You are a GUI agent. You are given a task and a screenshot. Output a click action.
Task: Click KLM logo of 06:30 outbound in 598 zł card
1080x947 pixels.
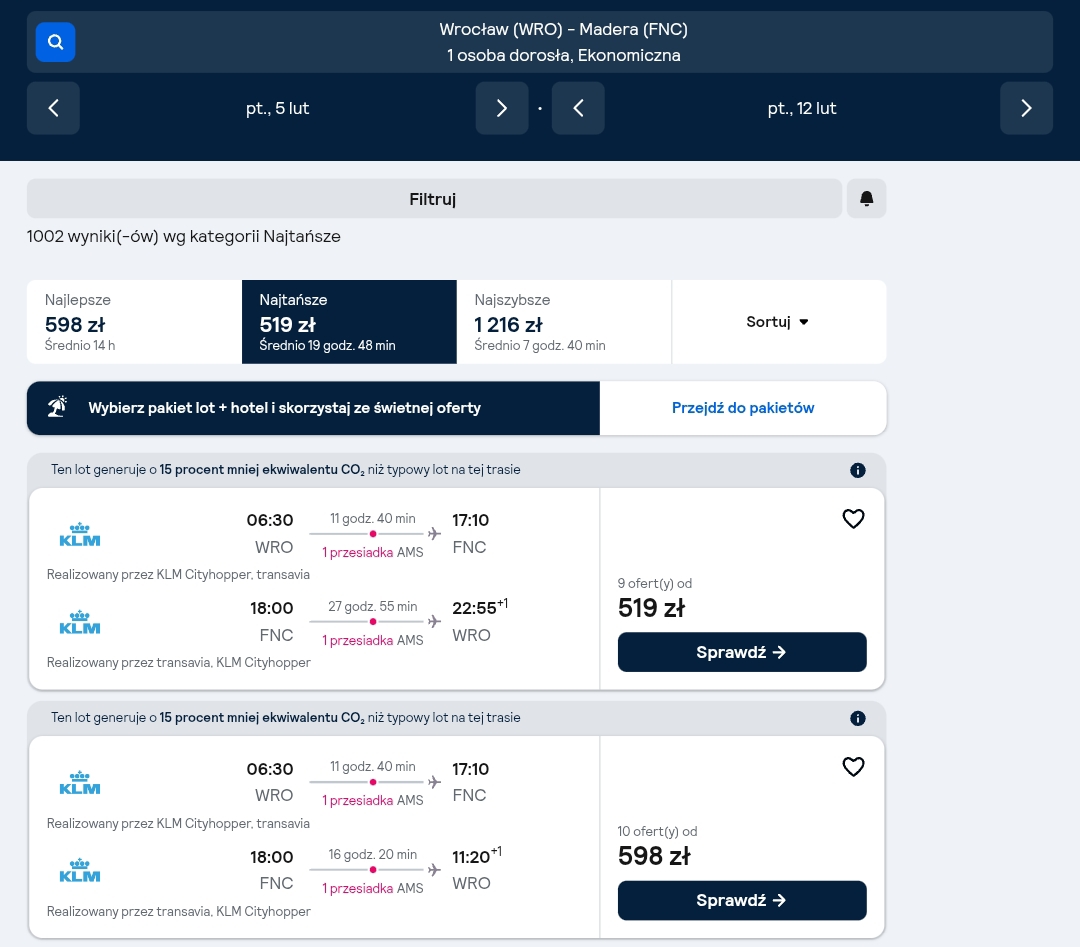(80, 782)
